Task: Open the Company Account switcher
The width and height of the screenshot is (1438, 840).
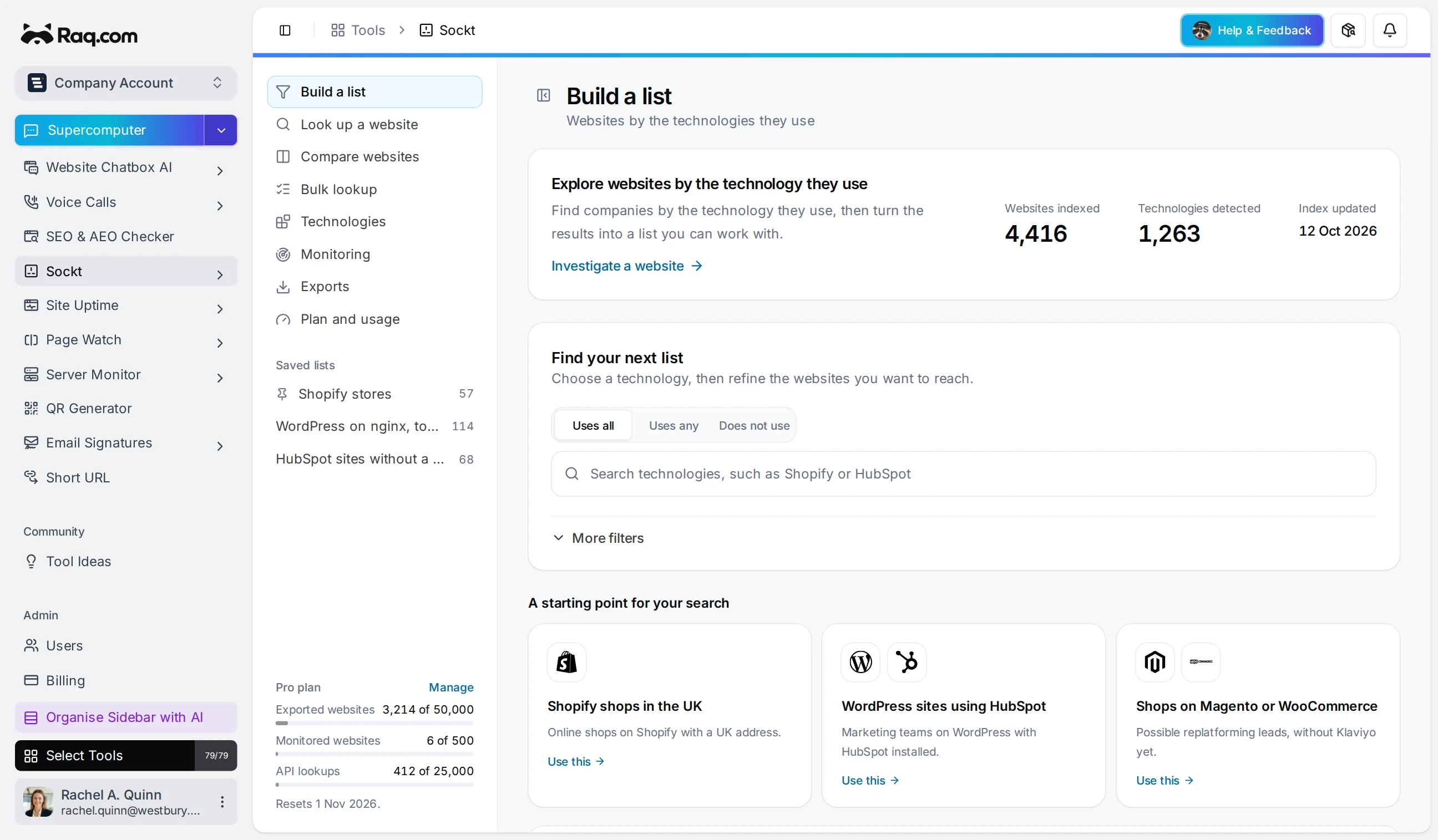Action: point(125,83)
